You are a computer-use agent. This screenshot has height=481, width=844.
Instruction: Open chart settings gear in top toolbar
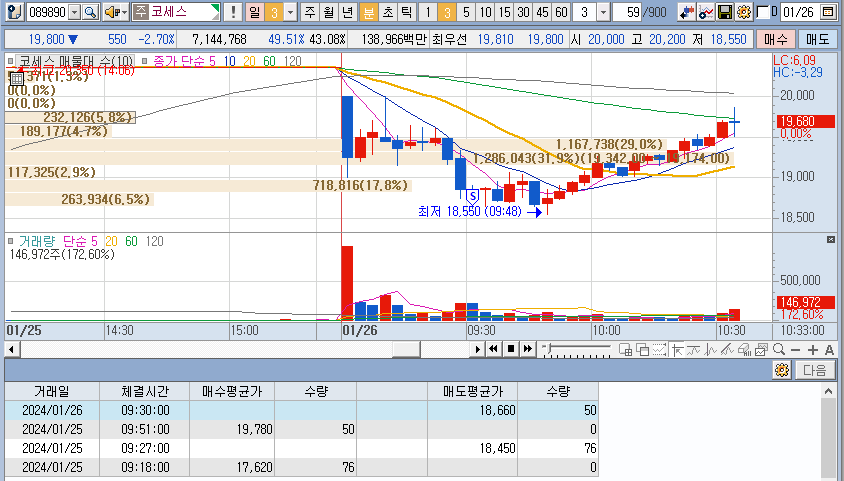pyautogui.click(x=744, y=12)
